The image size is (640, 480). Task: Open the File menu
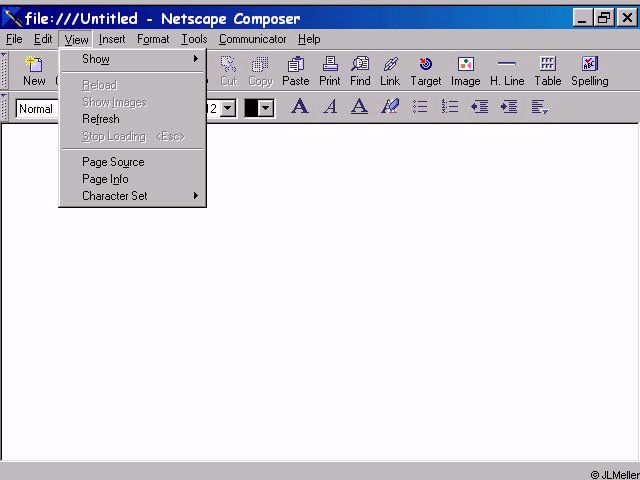click(x=14, y=39)
